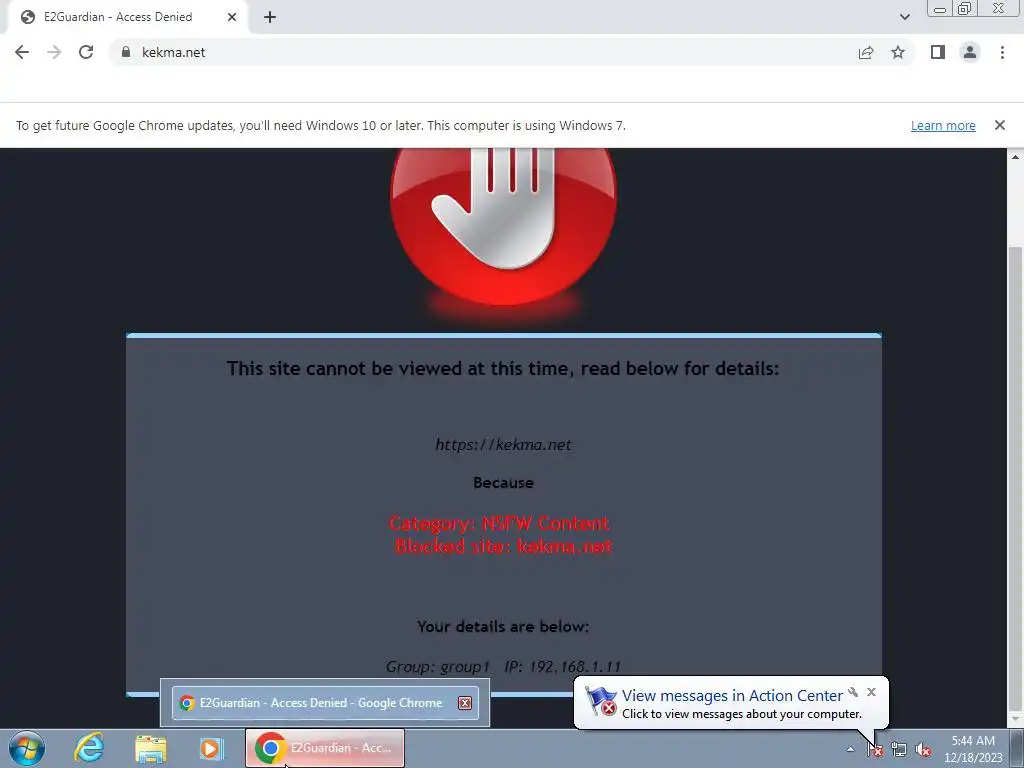Click the 'Blocked site: kekma.net' text
The image size is (1024, 768).
coord(504,546)
